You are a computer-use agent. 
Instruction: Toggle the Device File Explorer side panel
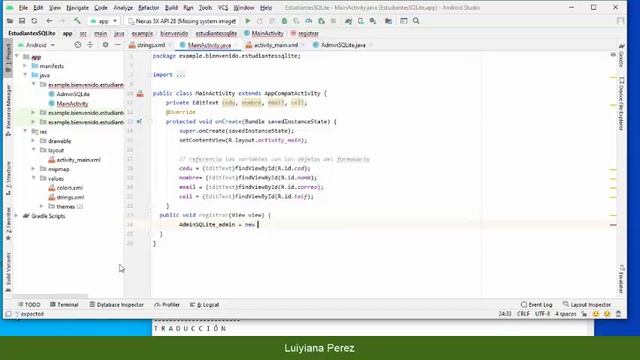pos(621,104)
